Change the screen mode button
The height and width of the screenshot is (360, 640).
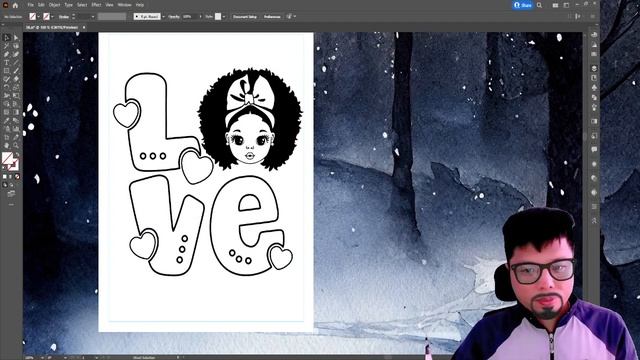tap(11, 193)
